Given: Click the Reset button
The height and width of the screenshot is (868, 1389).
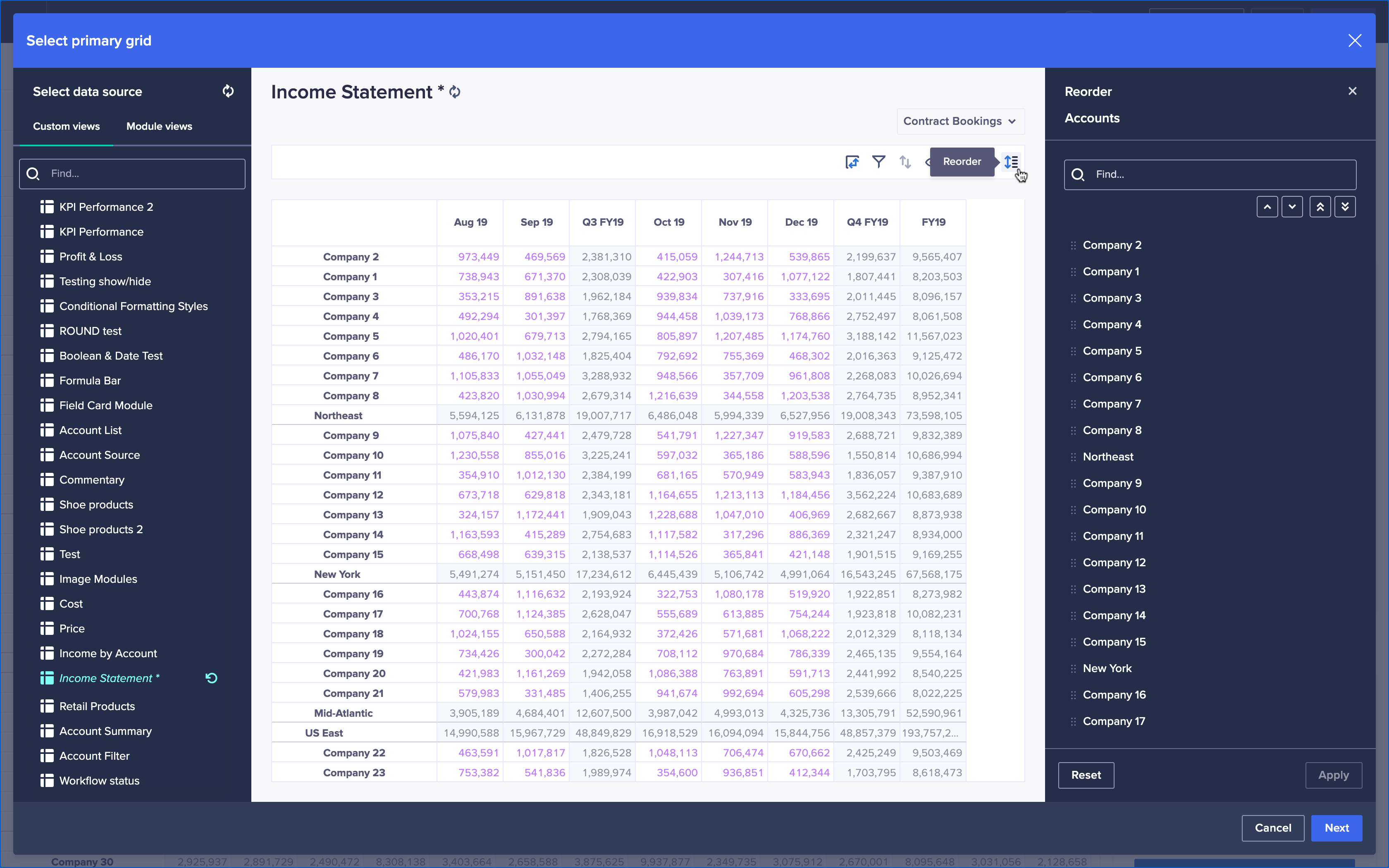Looking at the screenshot, I should (x=1086, y=775).
